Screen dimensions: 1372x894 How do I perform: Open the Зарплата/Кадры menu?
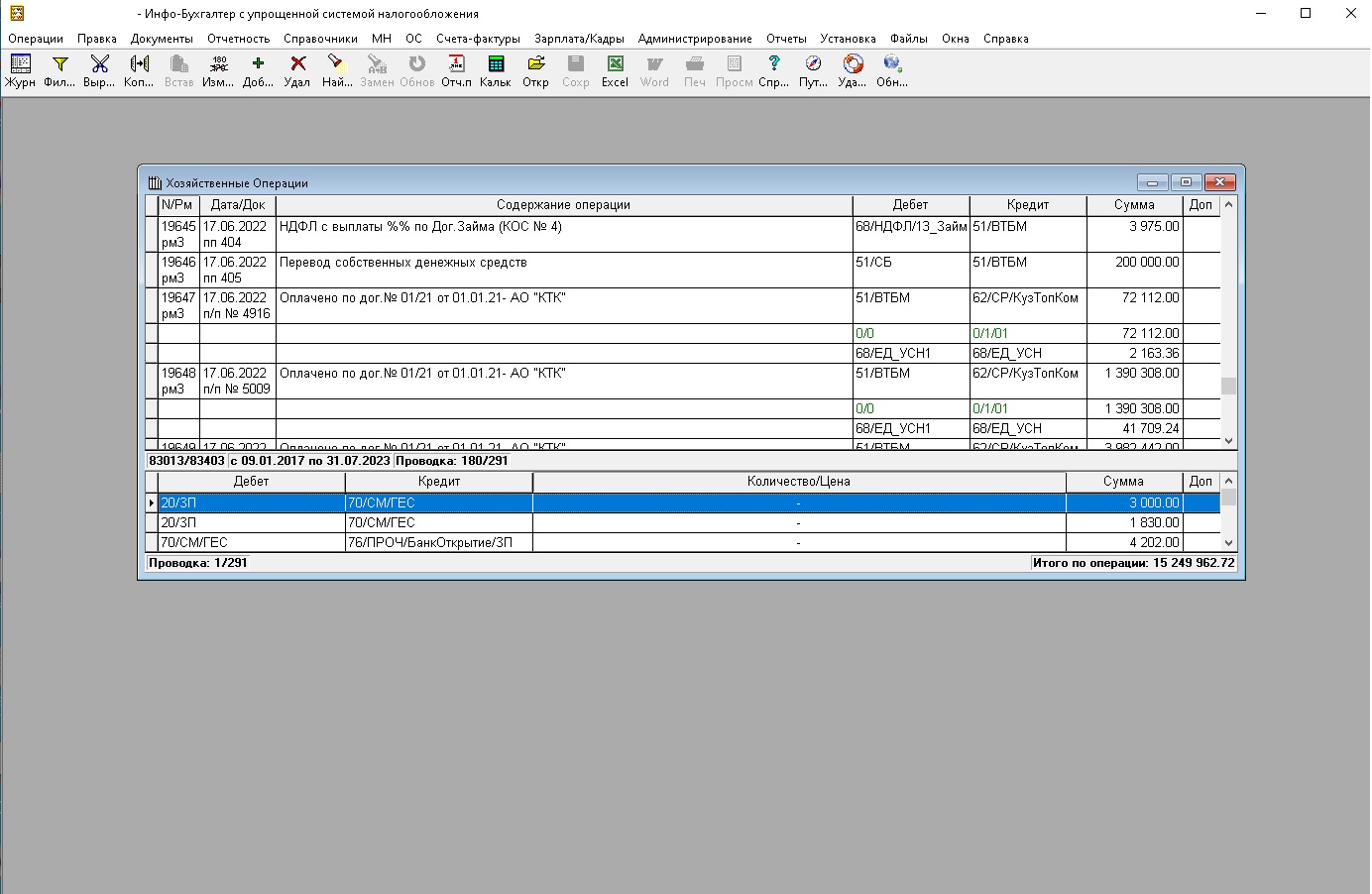pos(579,39)
